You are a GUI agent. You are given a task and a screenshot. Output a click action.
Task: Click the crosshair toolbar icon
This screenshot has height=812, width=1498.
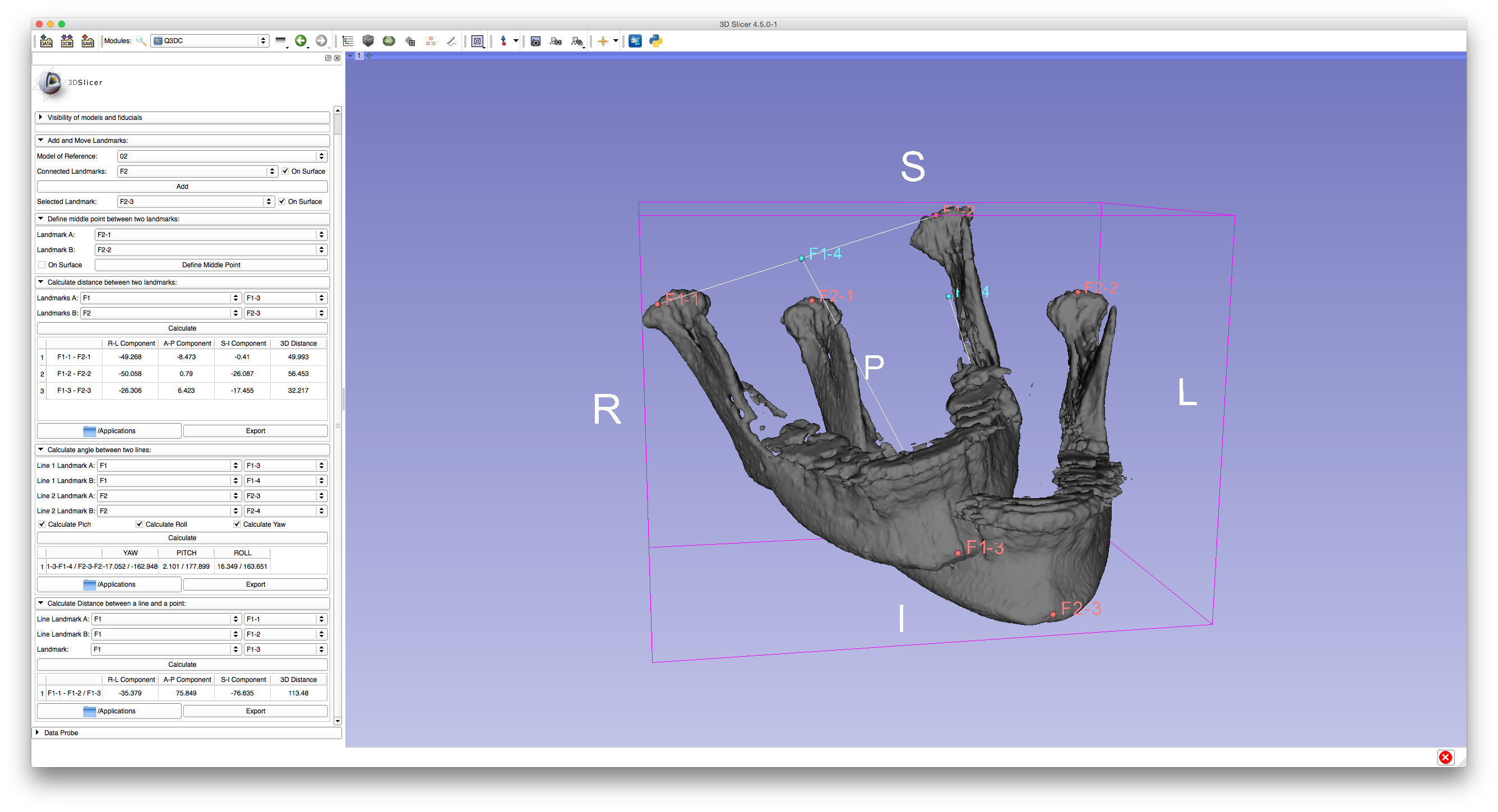pyautogui.click(x=603, y=41)
